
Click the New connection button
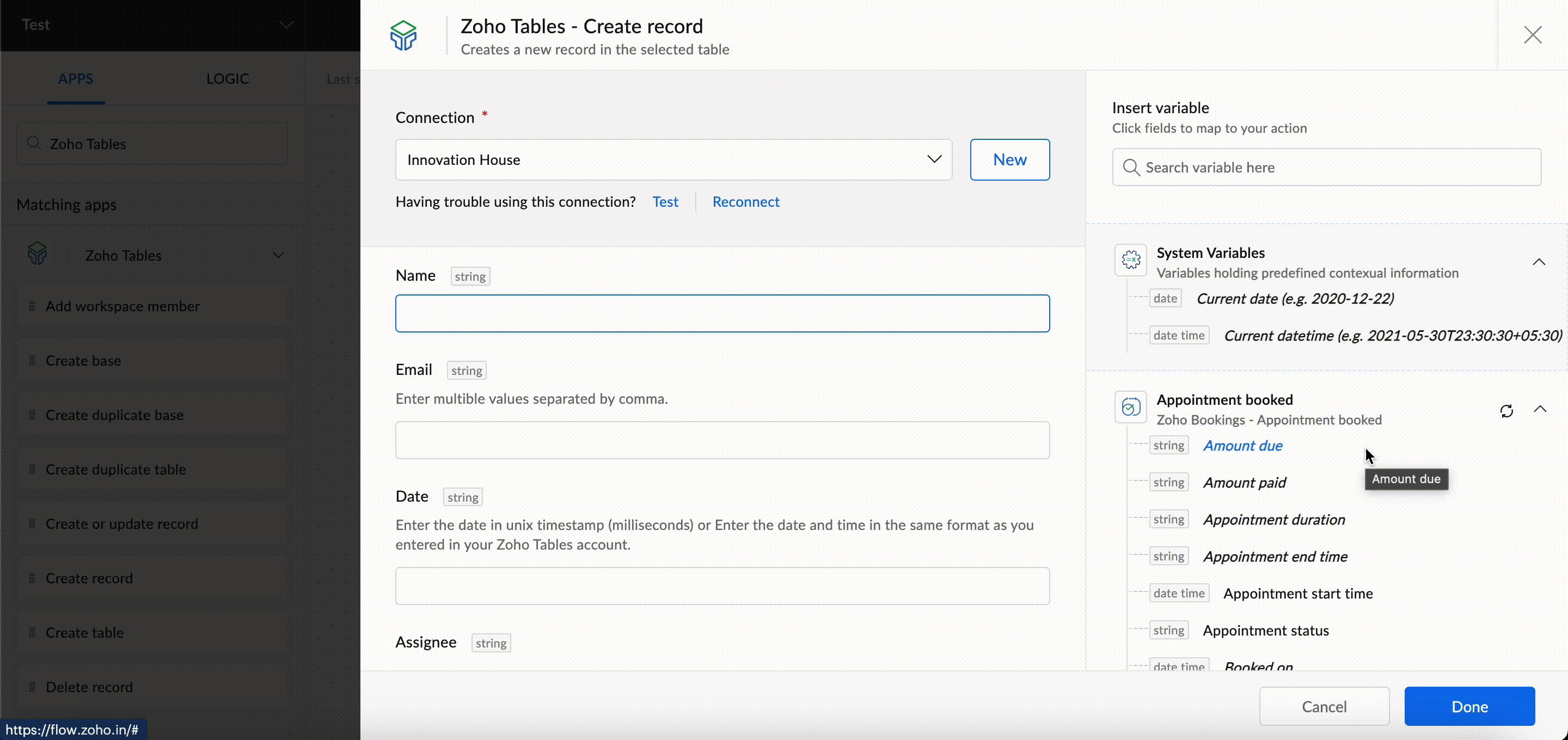coord(1009,159)
